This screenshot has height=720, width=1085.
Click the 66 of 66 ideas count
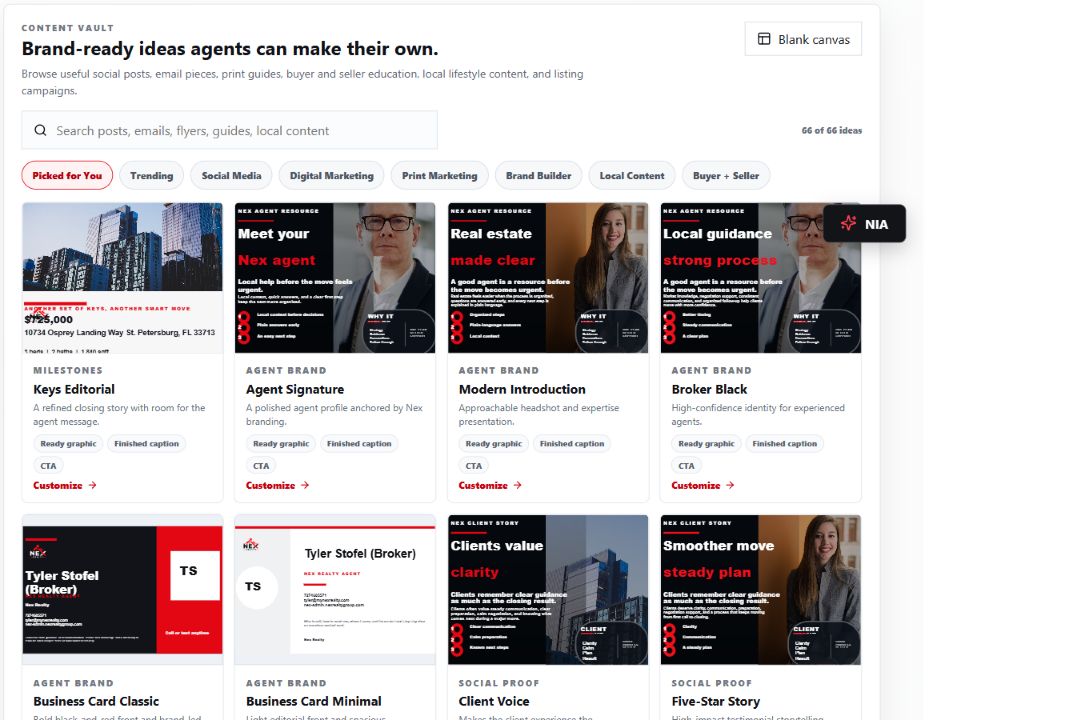832,130
